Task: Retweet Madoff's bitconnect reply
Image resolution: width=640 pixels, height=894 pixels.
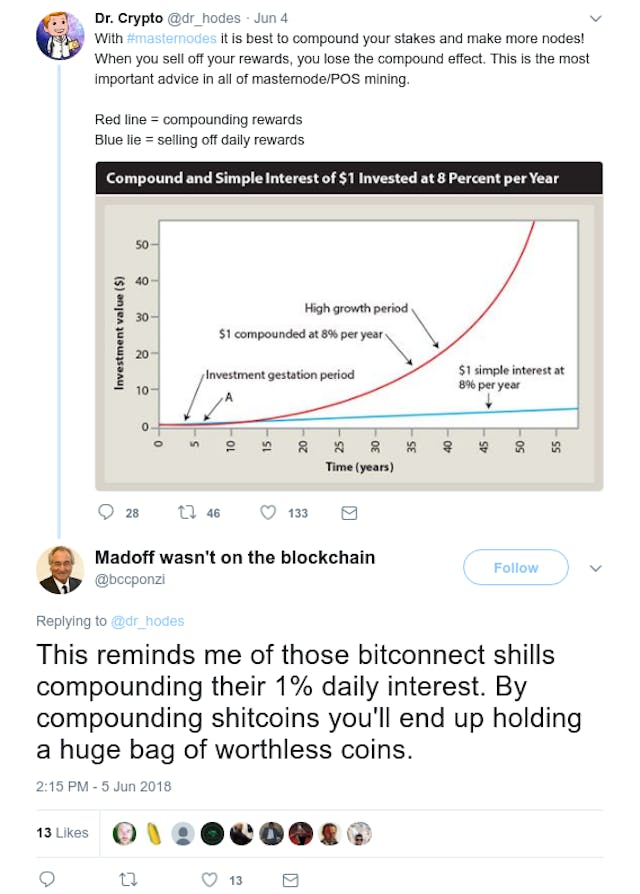Action: tap(128, 879)
